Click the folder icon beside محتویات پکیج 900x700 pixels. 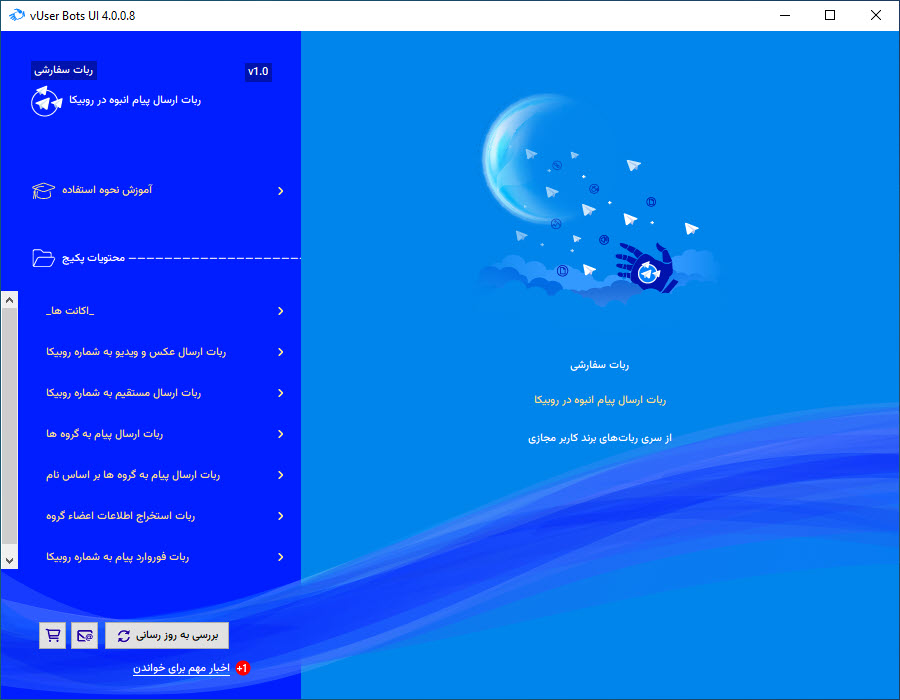point(43,258)
